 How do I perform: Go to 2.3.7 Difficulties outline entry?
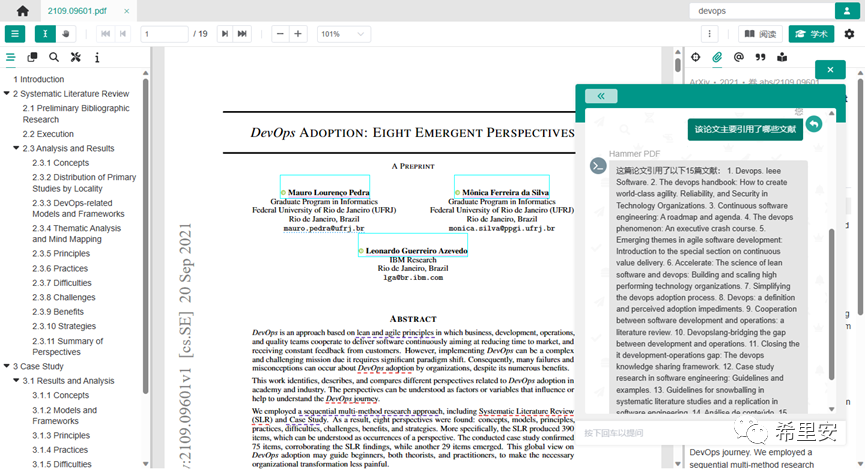62,283
